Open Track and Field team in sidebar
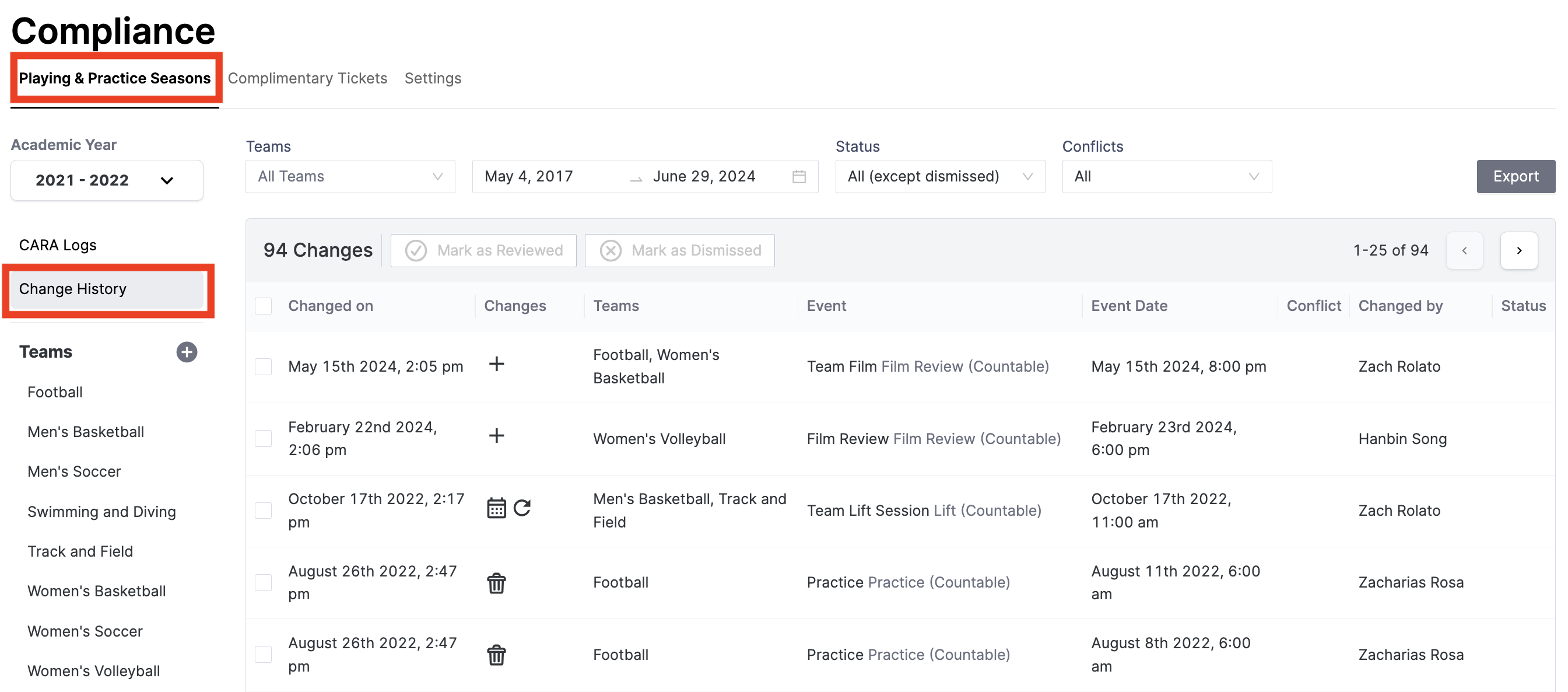Image resolution: width=1568 pixels, height=692 pixels. tap(80, 551)
